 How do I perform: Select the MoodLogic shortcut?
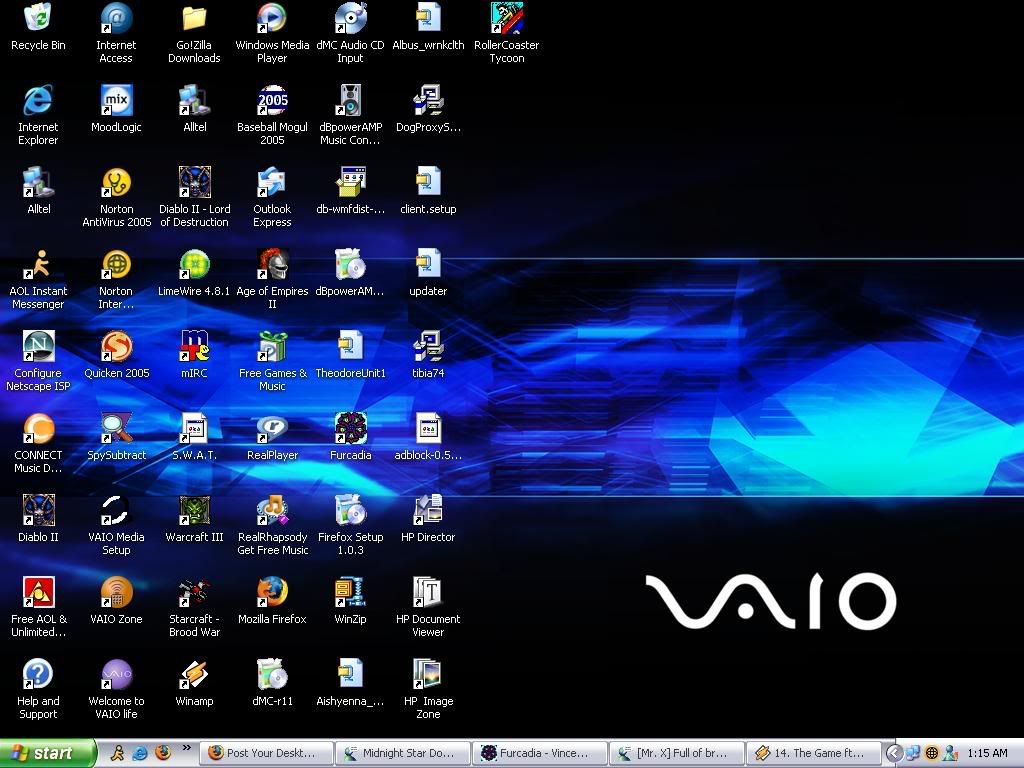coord(116,101)
